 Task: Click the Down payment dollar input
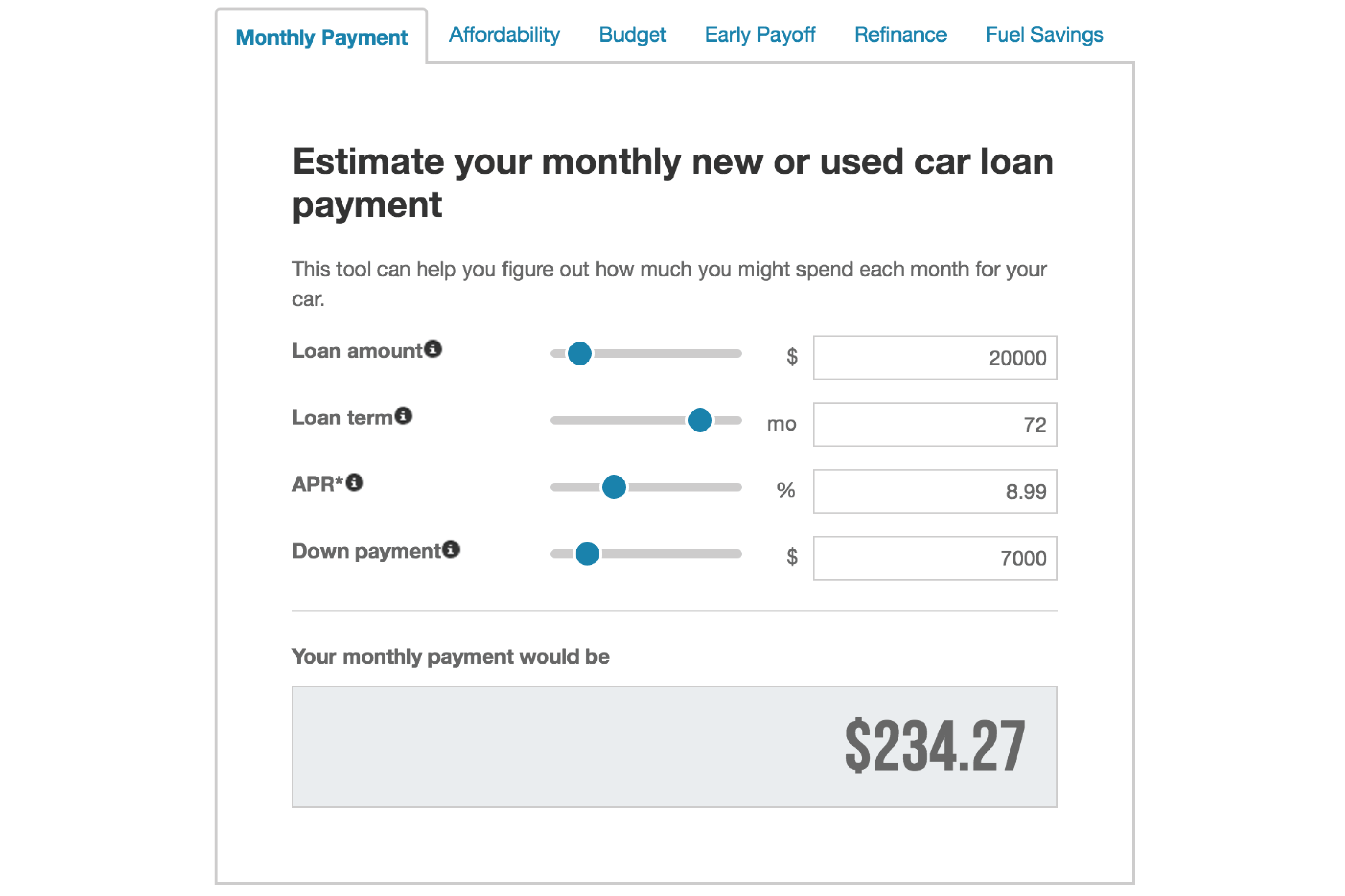pyautogui.click(x=936, y=557)
